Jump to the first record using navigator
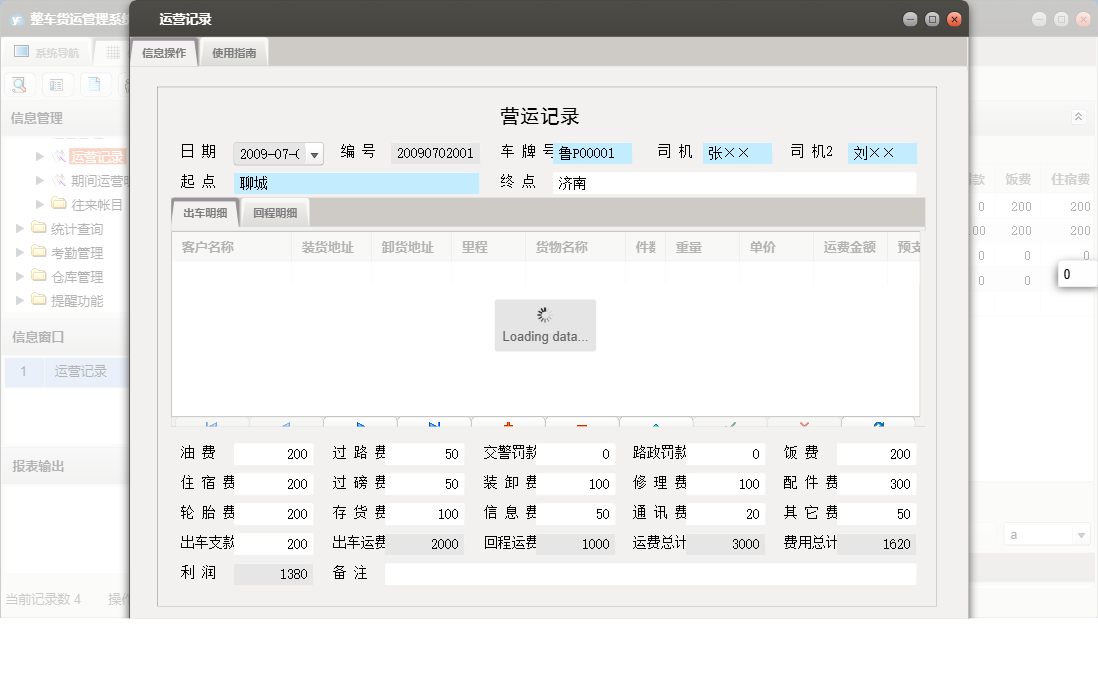Image resolution: width=1098 pixels, height=675 pixels. pyautogui.click(x=211, y=423)
